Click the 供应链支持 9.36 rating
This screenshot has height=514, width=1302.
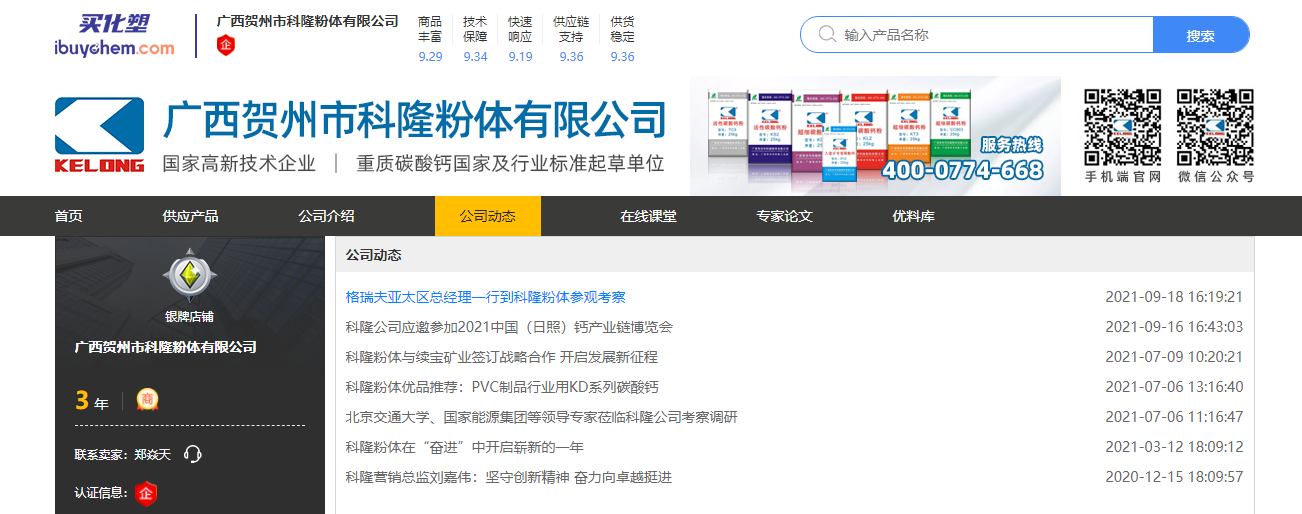(x=571, y=38)
